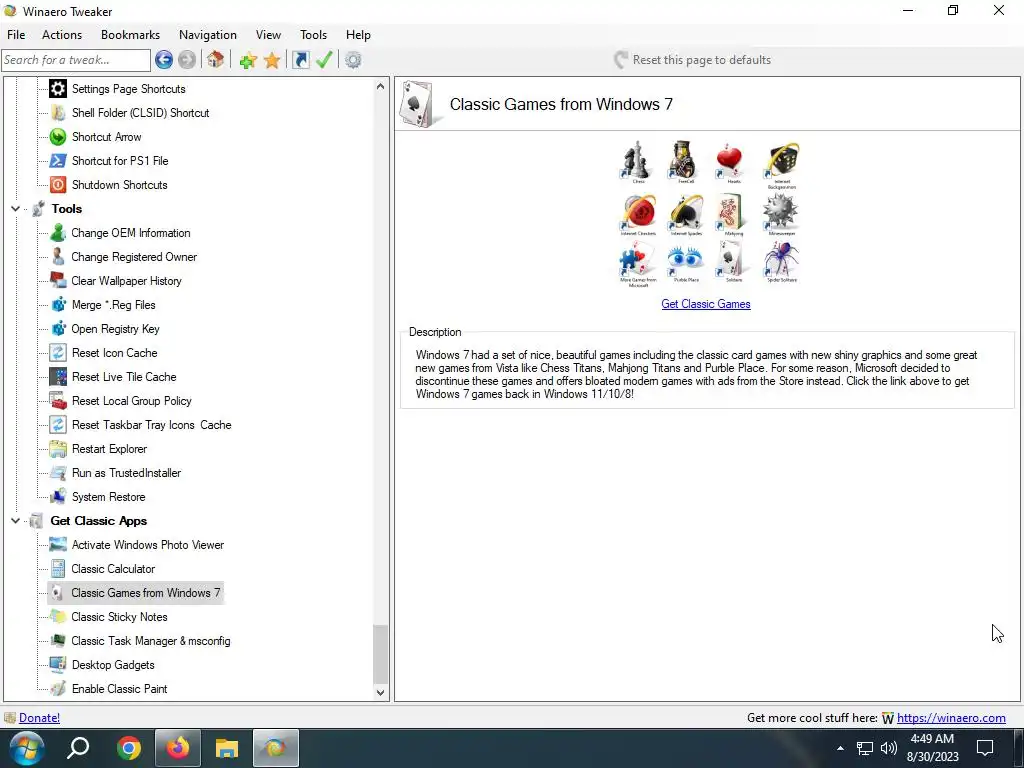This screenshot has height=768, width=1024.
Task: Click the volume speaker tray icon
Action: click(889, 748)
